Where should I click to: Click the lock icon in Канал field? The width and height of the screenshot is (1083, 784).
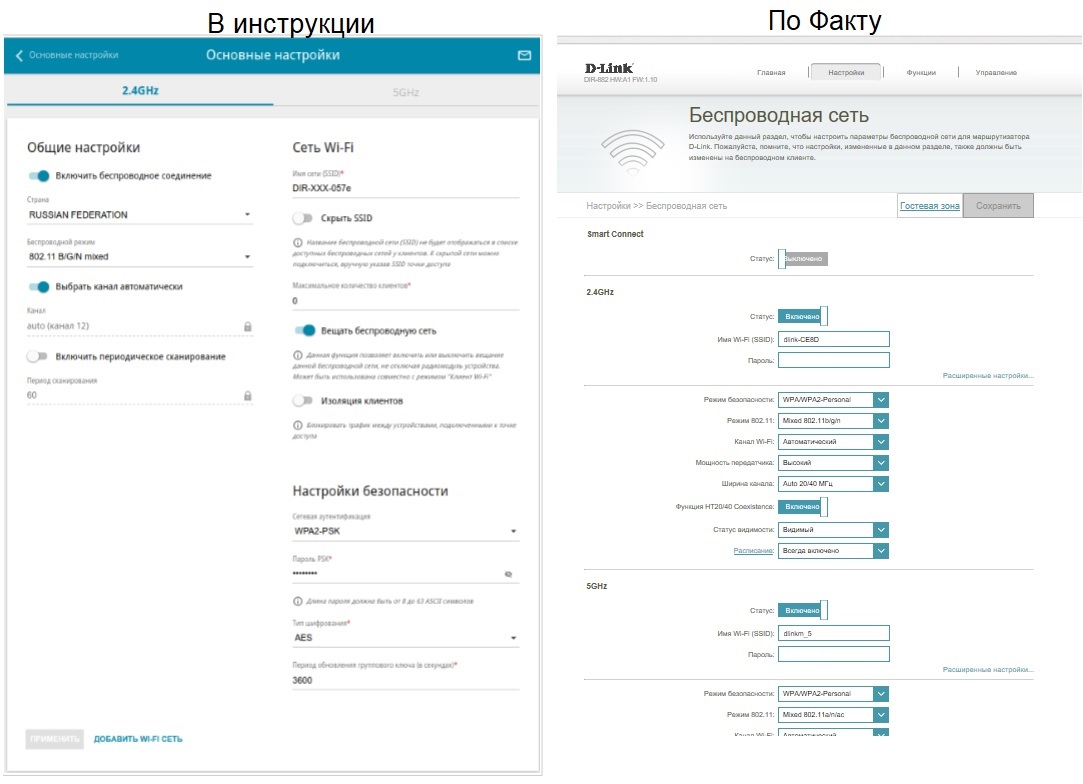point(247,327)
